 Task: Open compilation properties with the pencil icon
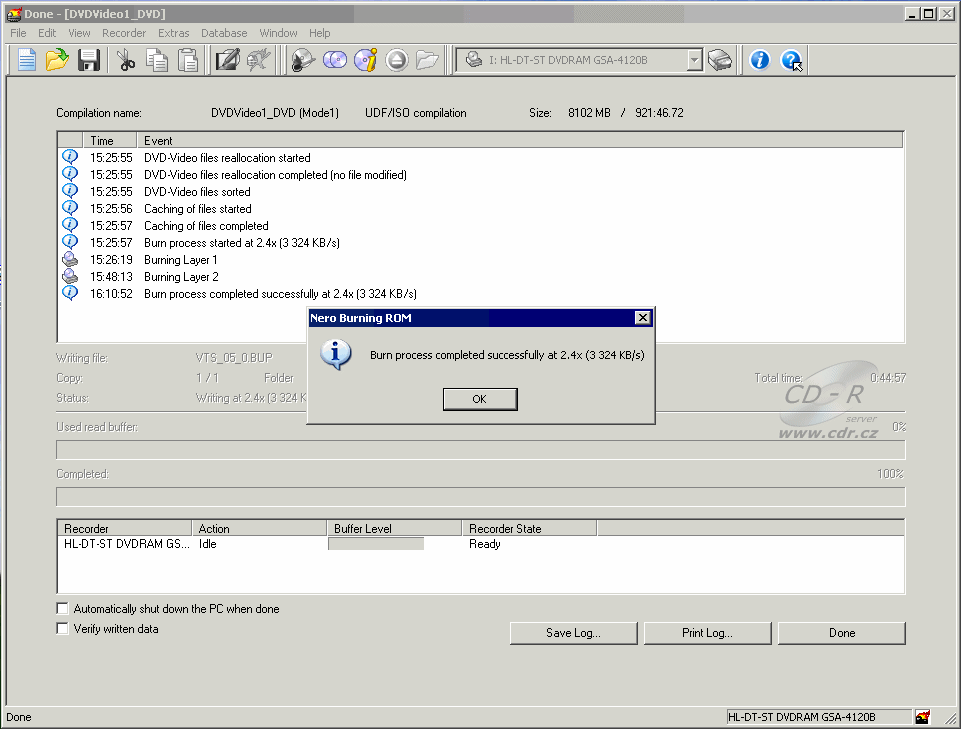point(227,60)
